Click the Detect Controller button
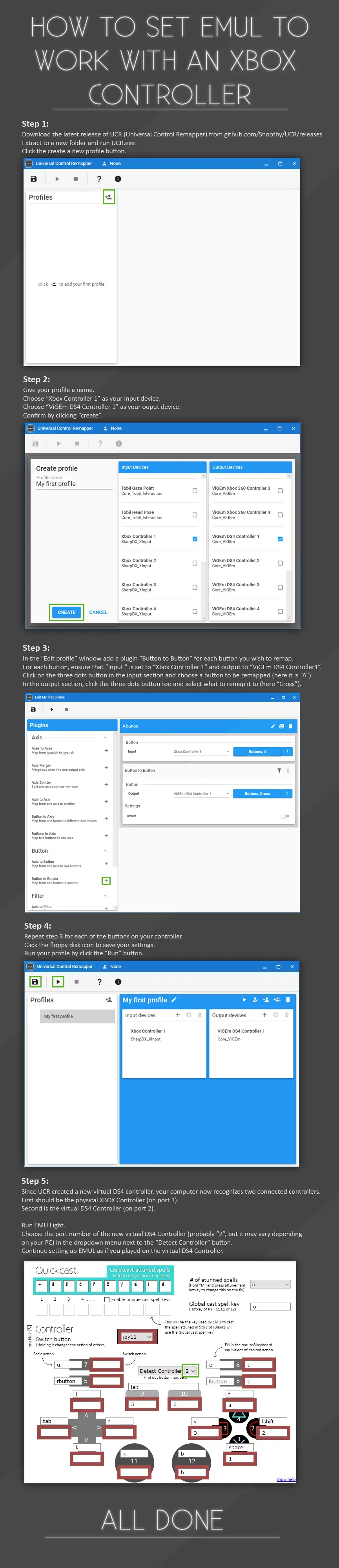 pyautogui.click(x=161, y=1371)
